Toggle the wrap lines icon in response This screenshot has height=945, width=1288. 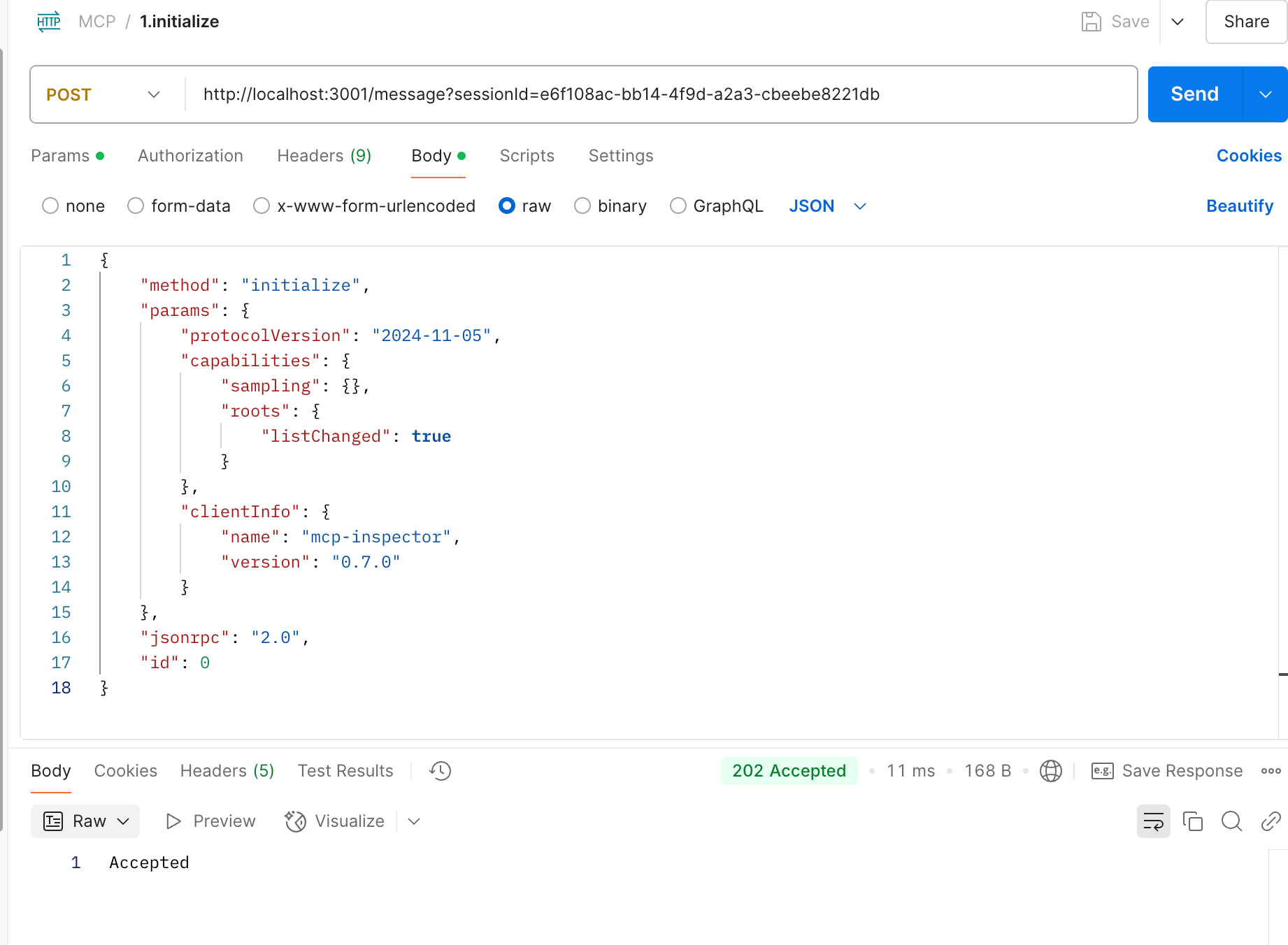[1154, 821]
